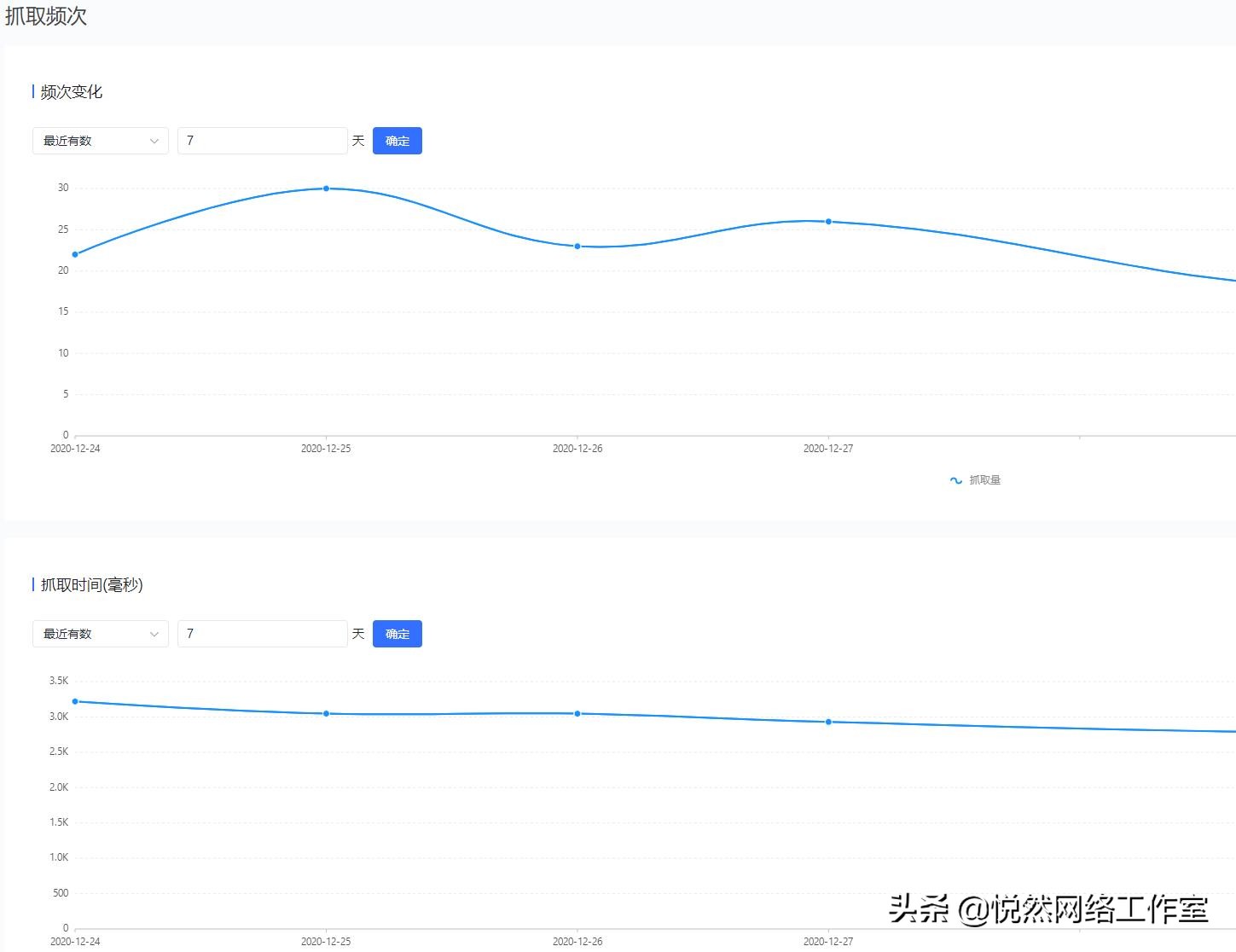The image size is (1236, 952).
Task: Click the 30 gridline label on the y-axis
Action: pyautogui.click(x=62, y=189)
